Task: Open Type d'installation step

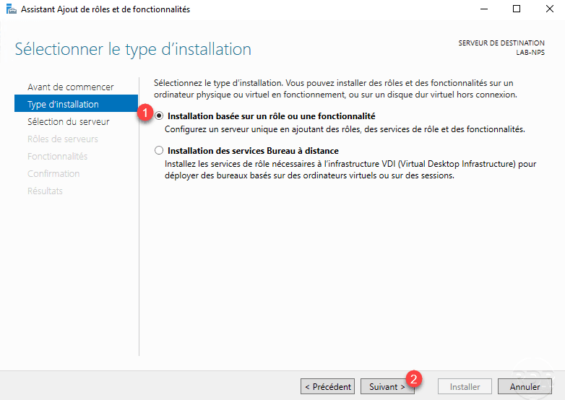Action: click(76, 104)
